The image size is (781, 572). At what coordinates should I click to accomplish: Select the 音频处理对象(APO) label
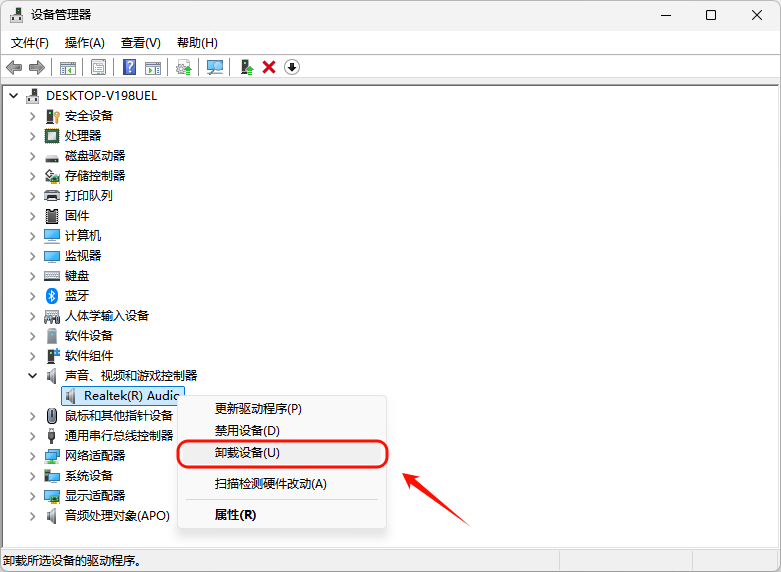117,516
